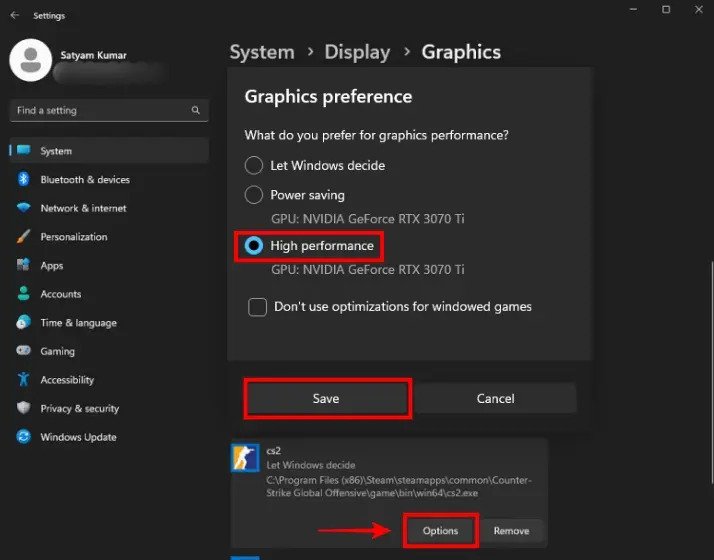The width and height of the screenshot is (714, 560).
Task: Click the Bluetooth & devices icon in sidebar
Action: coord(23,180)
